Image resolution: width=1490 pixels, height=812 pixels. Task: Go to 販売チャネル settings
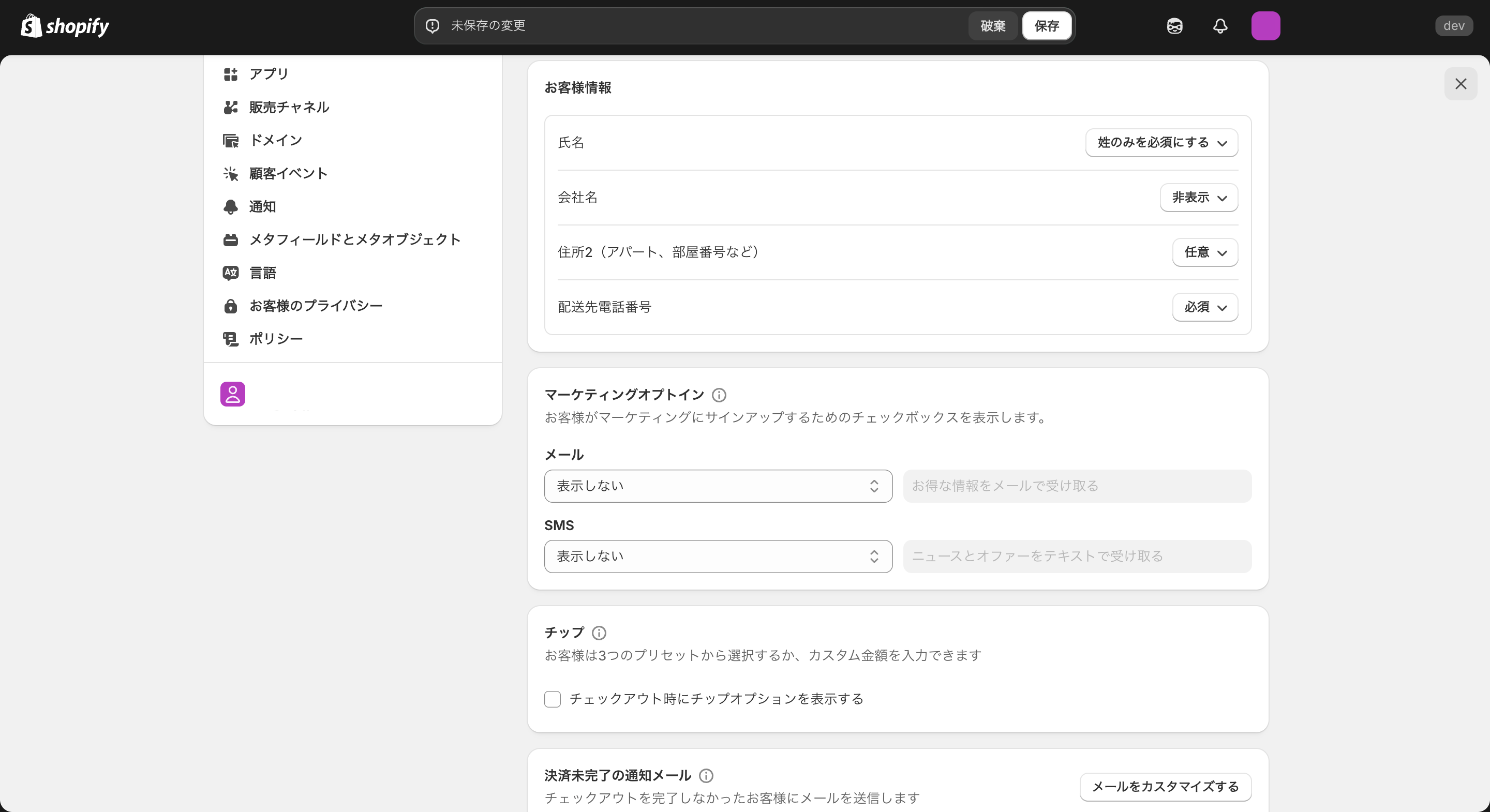(x=289, y=107)
